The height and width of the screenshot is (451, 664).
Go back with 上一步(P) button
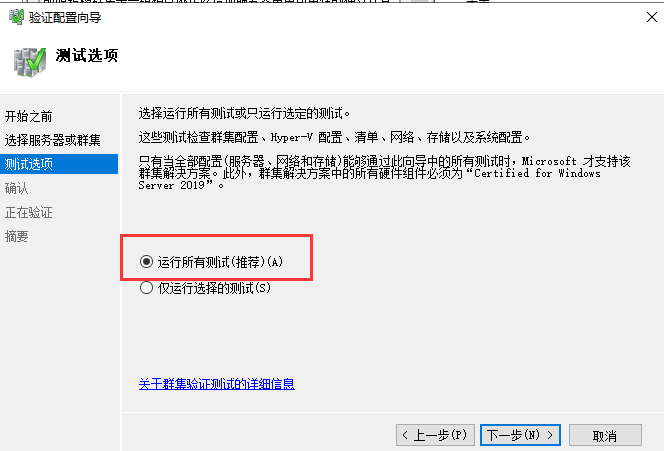435,435
